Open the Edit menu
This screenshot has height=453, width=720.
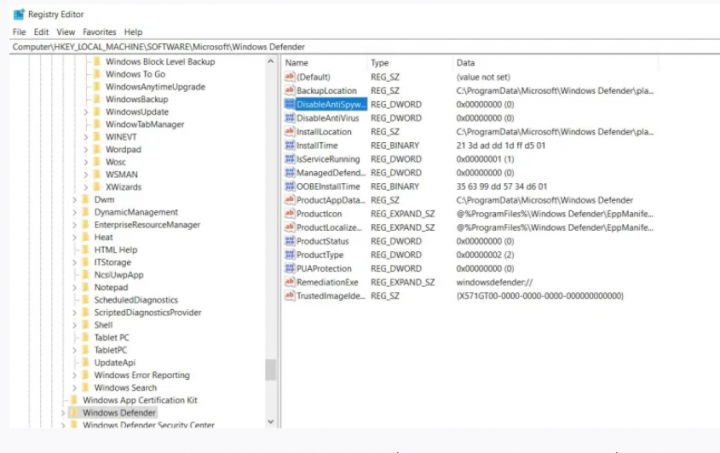pos(39,32)
